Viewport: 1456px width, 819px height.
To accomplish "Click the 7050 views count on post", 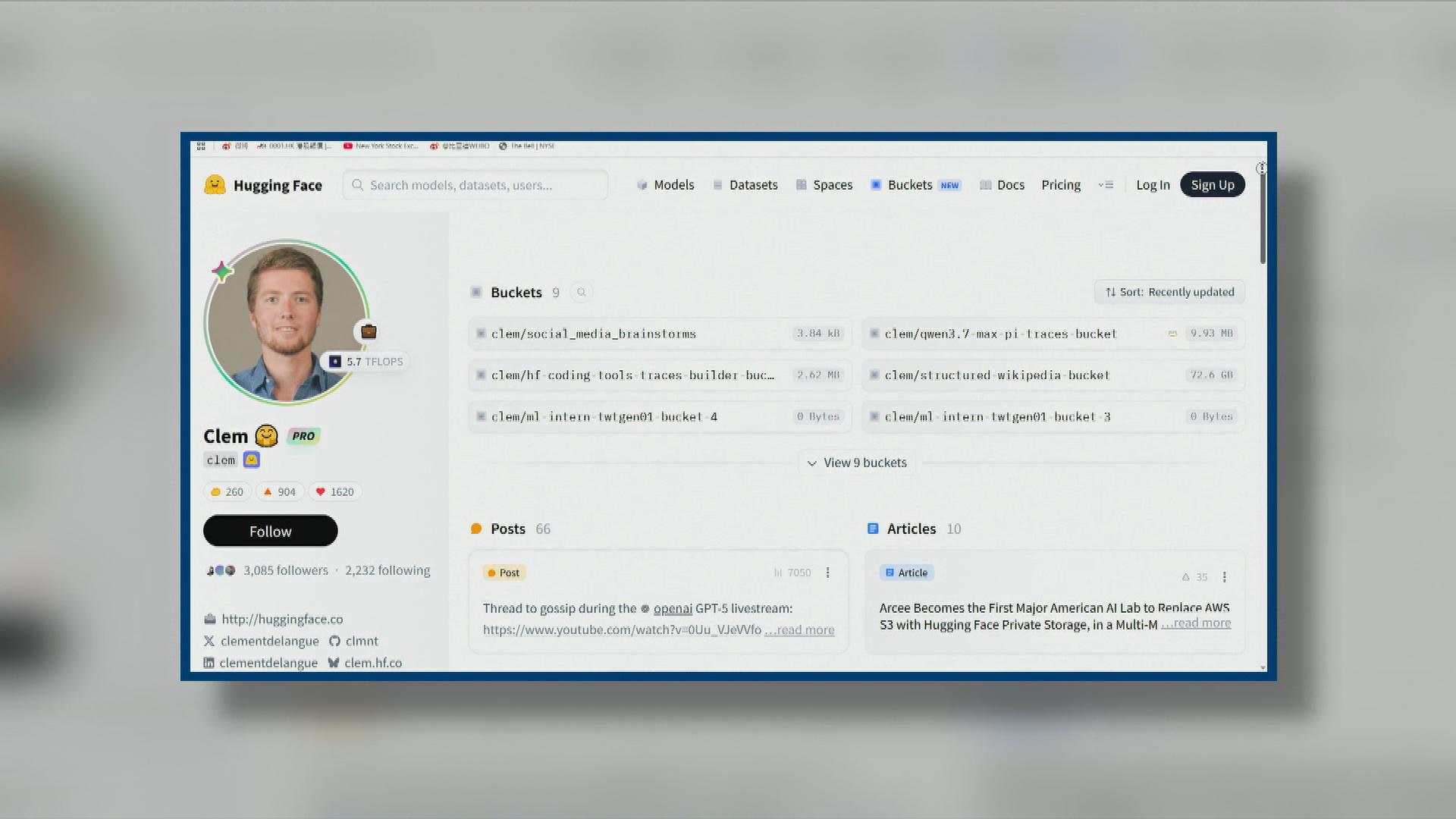I will pyautogui.click(x=792, y=573).
